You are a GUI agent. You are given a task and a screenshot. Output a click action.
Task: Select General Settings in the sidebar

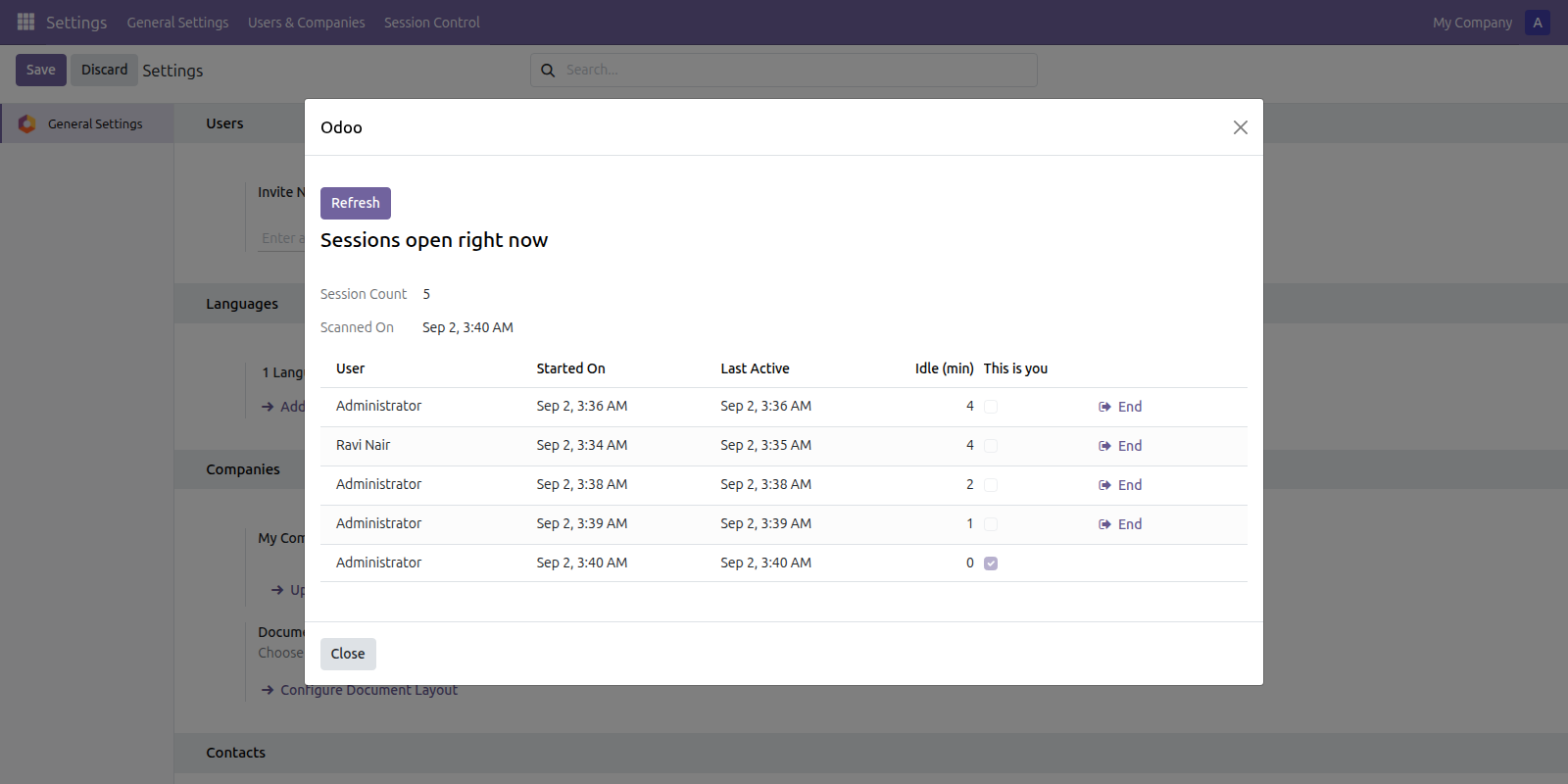[87, 123]
